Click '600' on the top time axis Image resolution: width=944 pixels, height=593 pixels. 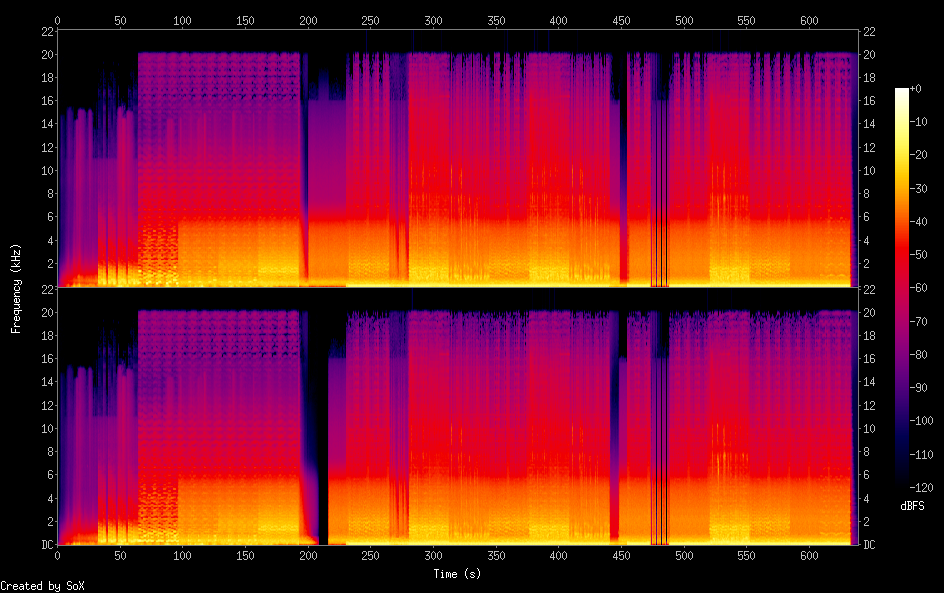click(x=809, y=20)
